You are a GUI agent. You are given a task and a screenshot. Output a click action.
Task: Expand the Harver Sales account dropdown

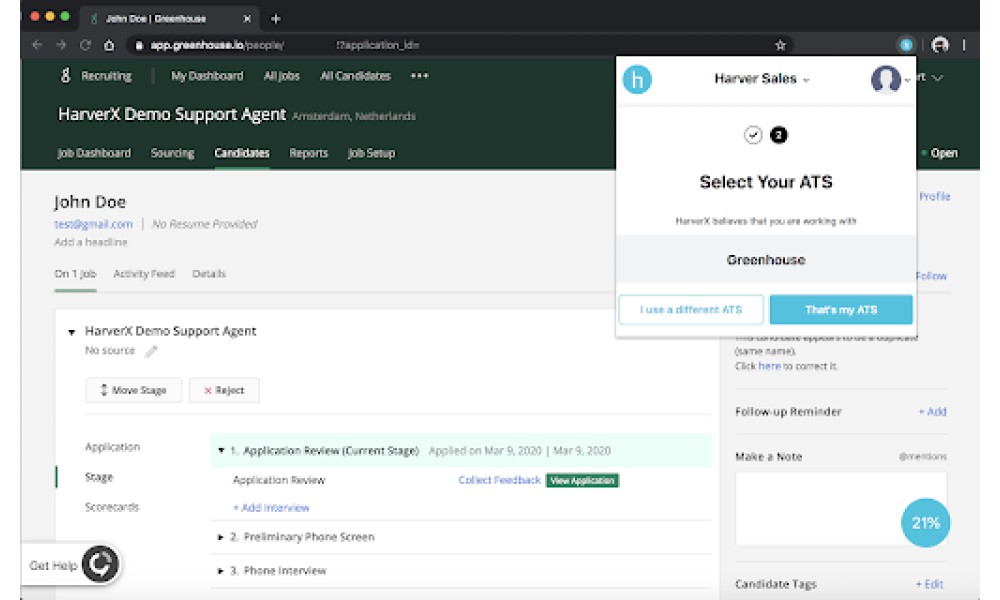761,78
